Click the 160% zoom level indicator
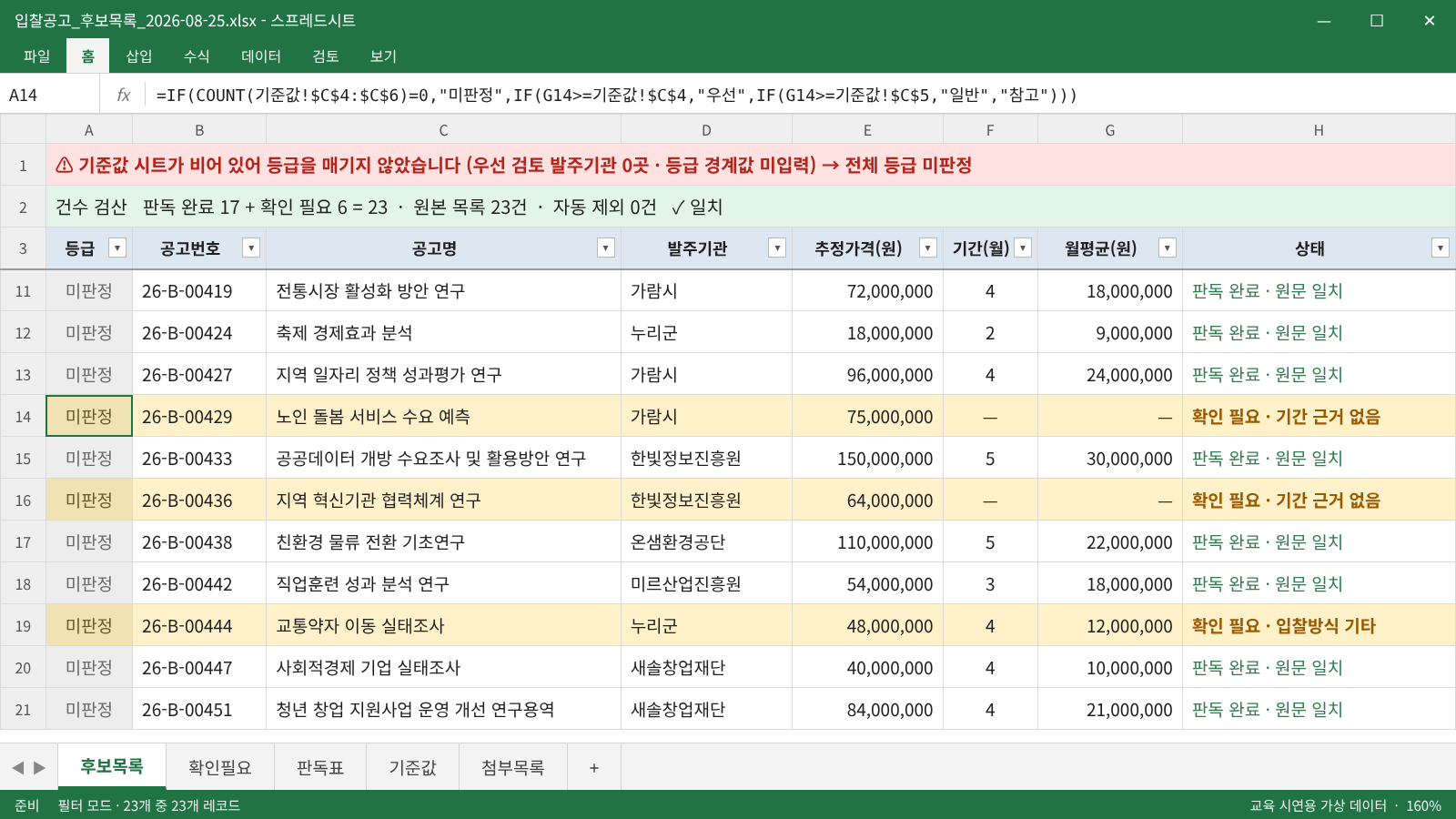 [x=1423, y=805]
